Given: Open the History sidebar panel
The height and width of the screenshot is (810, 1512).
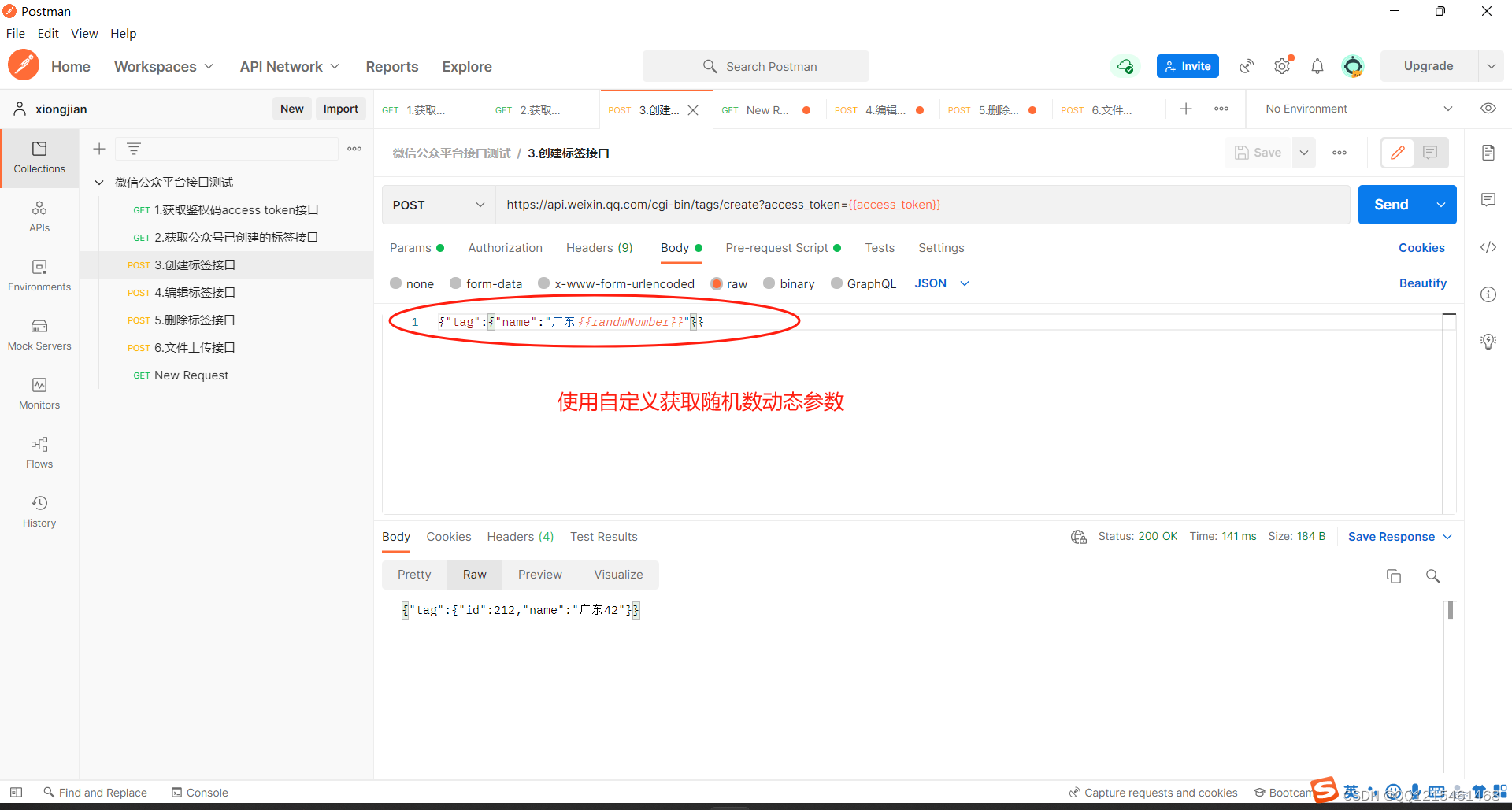Looking at the screenshot, I should (x=39, y=512).
